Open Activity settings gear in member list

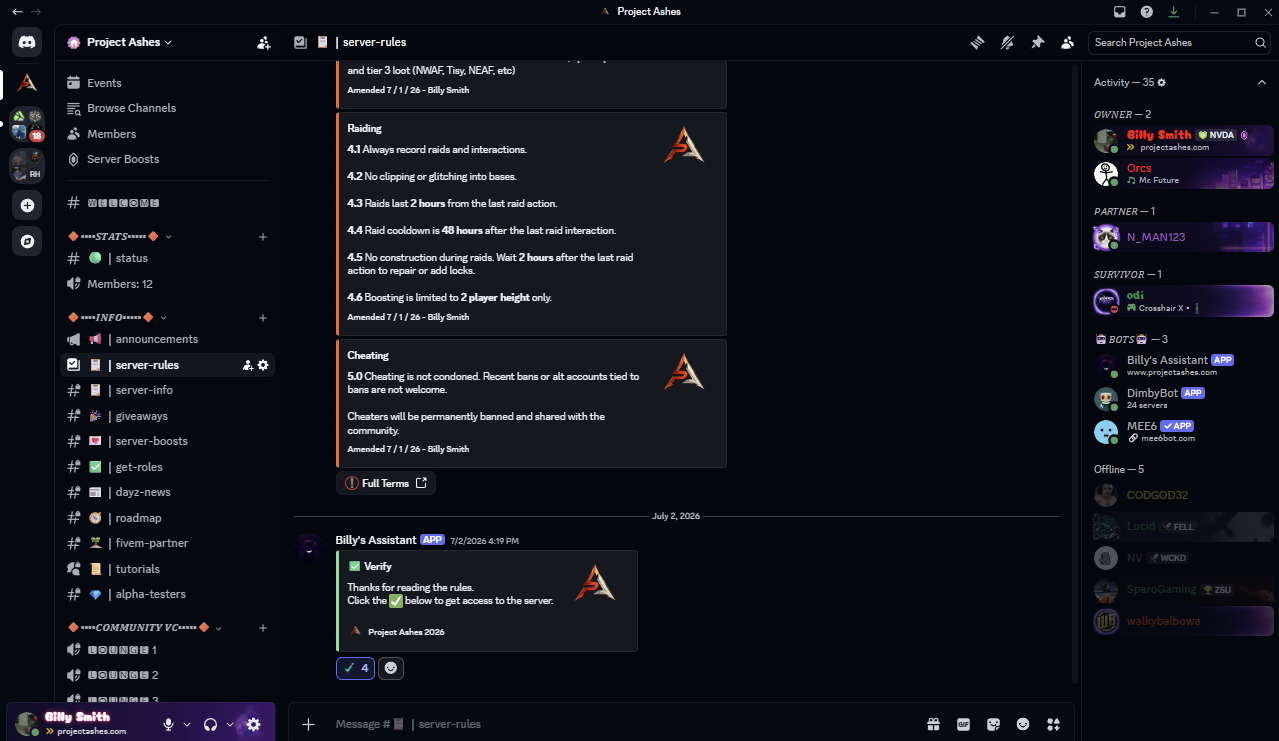1162,82
